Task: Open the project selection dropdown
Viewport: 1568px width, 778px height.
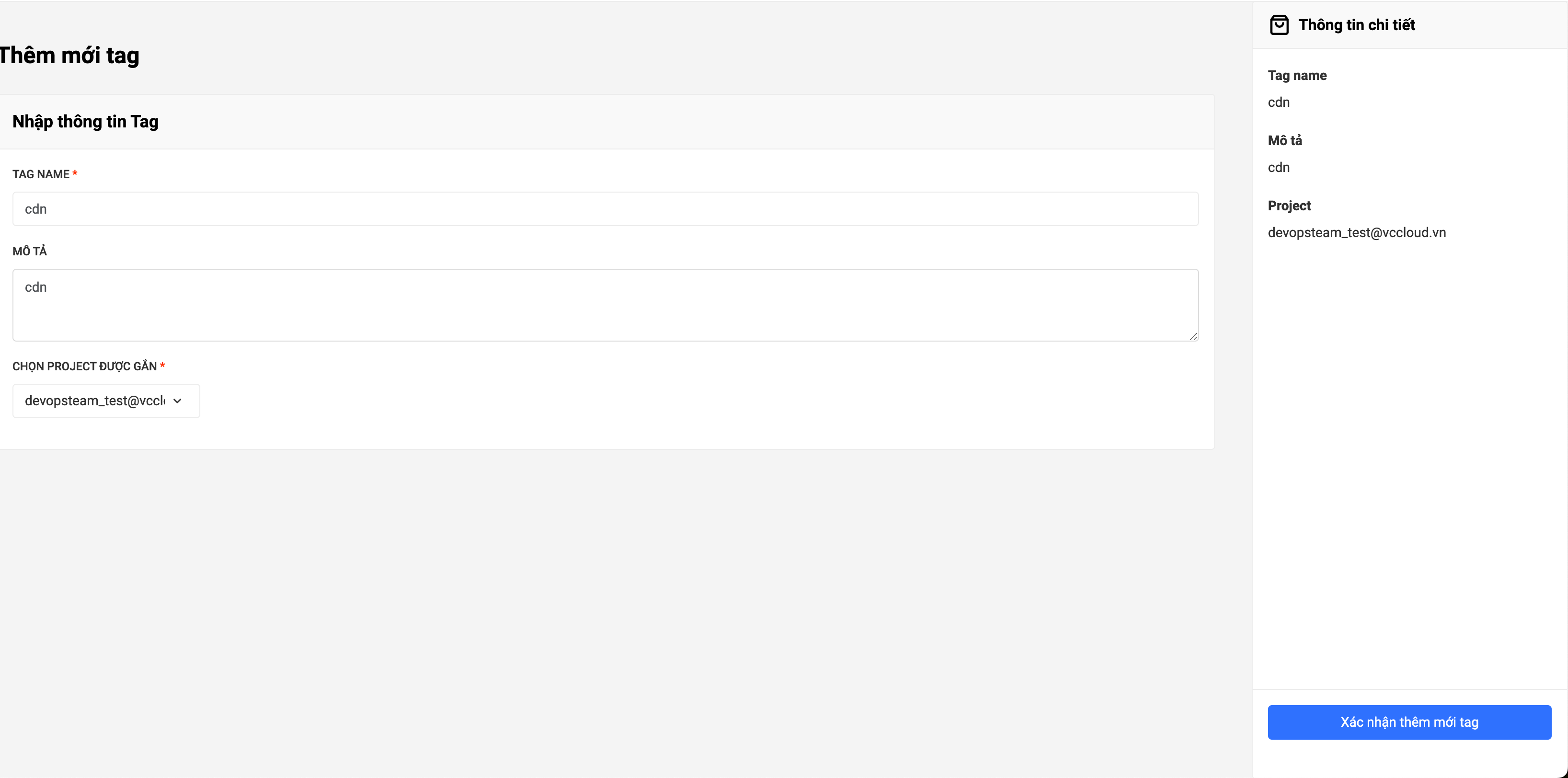Action: pyautogui.click(x=97, y=401)
